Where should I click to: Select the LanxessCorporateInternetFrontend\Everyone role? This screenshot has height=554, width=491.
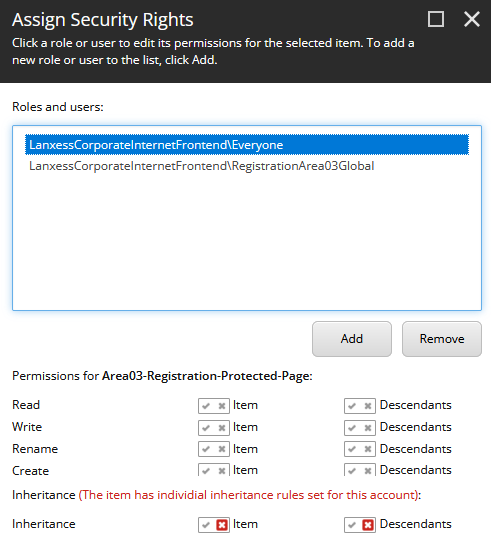point(247,145)
